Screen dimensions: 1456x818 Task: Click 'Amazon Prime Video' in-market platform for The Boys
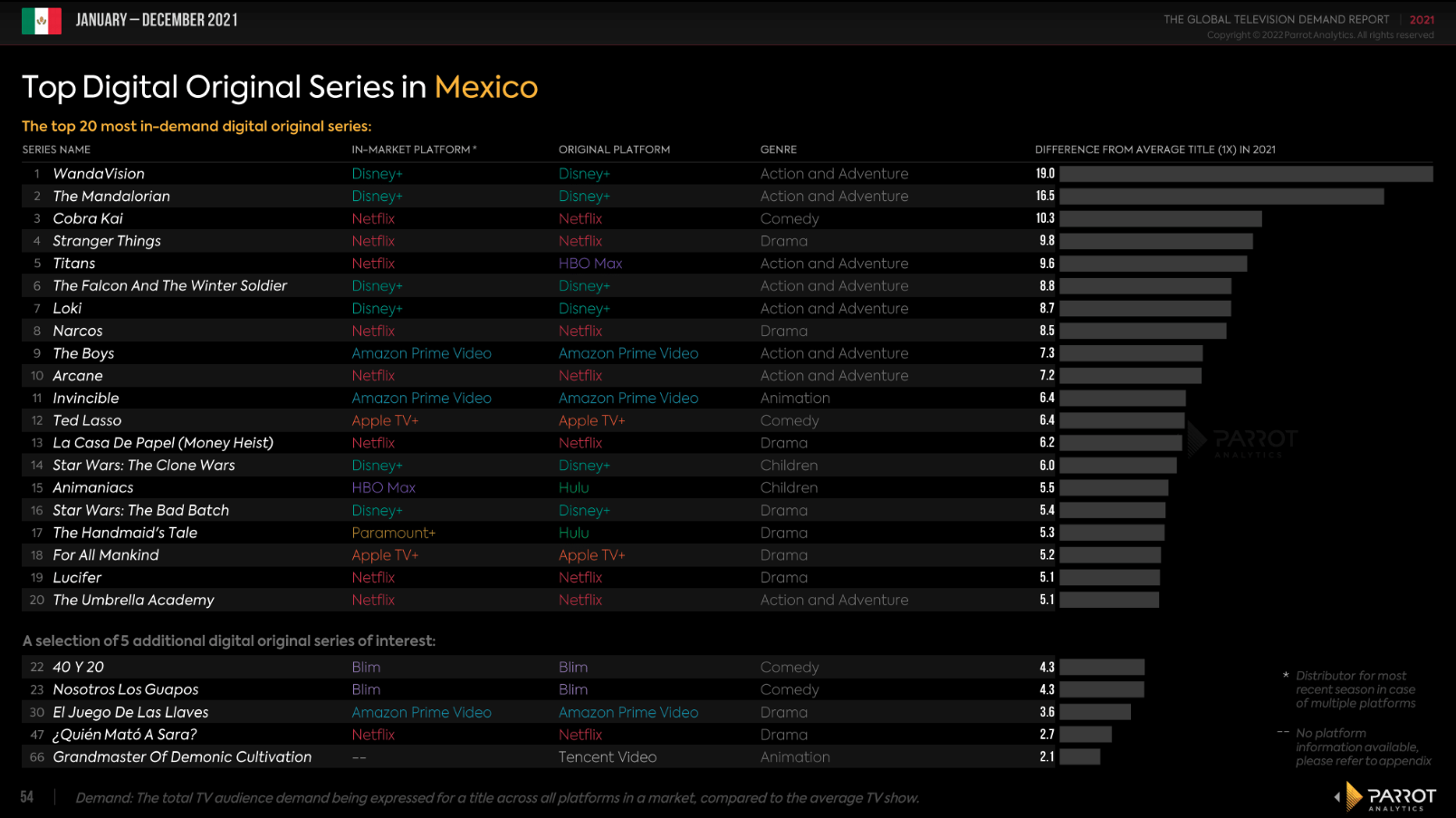(x=422, y=353)
